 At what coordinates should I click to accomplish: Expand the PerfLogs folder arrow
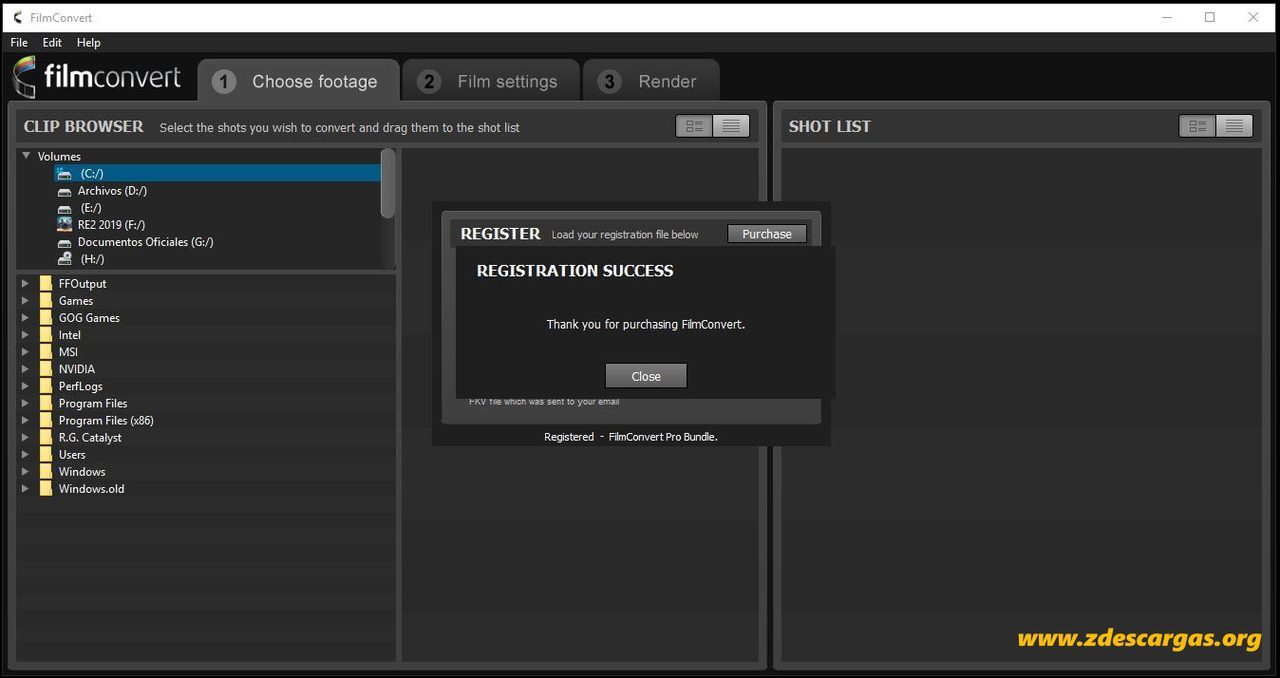(25, 386)
